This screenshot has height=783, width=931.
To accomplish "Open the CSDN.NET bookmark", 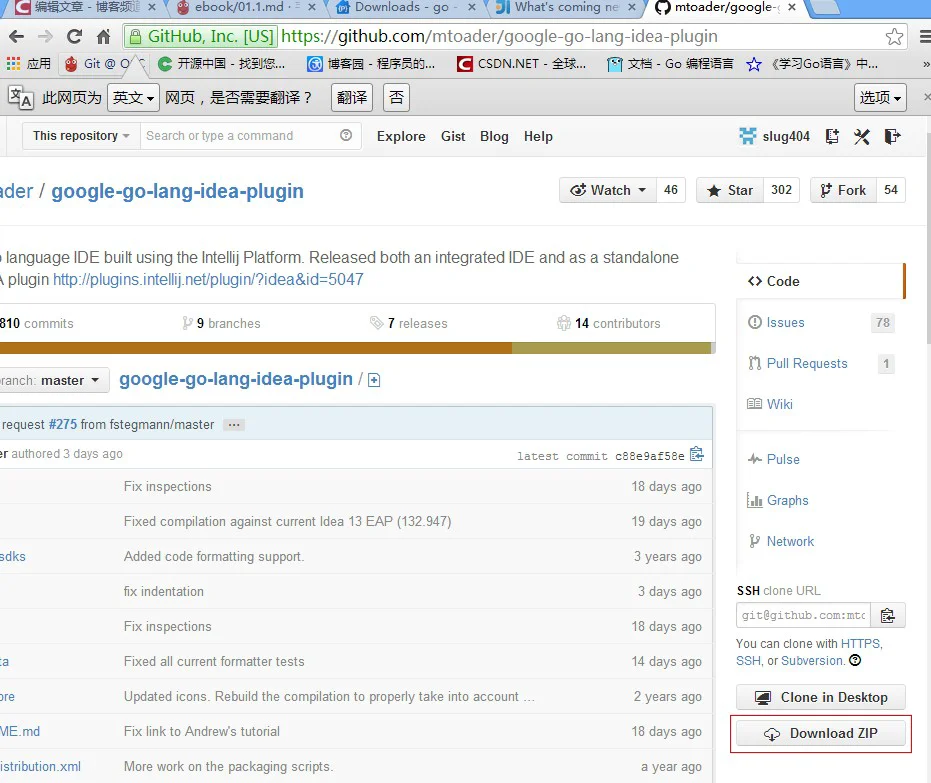I will point(521,64).
